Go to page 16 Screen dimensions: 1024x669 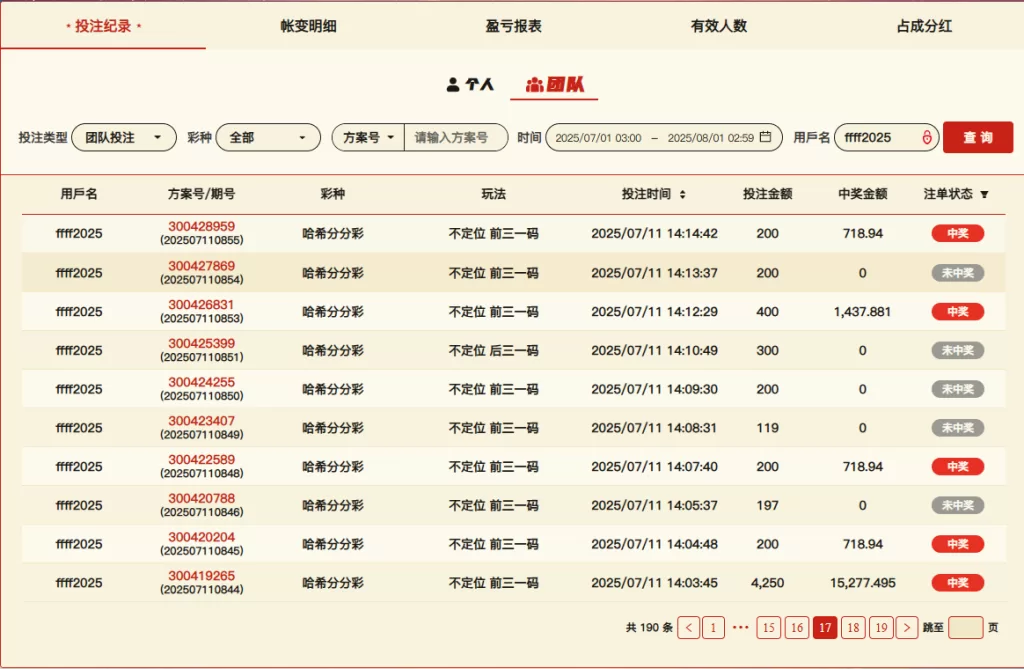[x=797, y=628]
